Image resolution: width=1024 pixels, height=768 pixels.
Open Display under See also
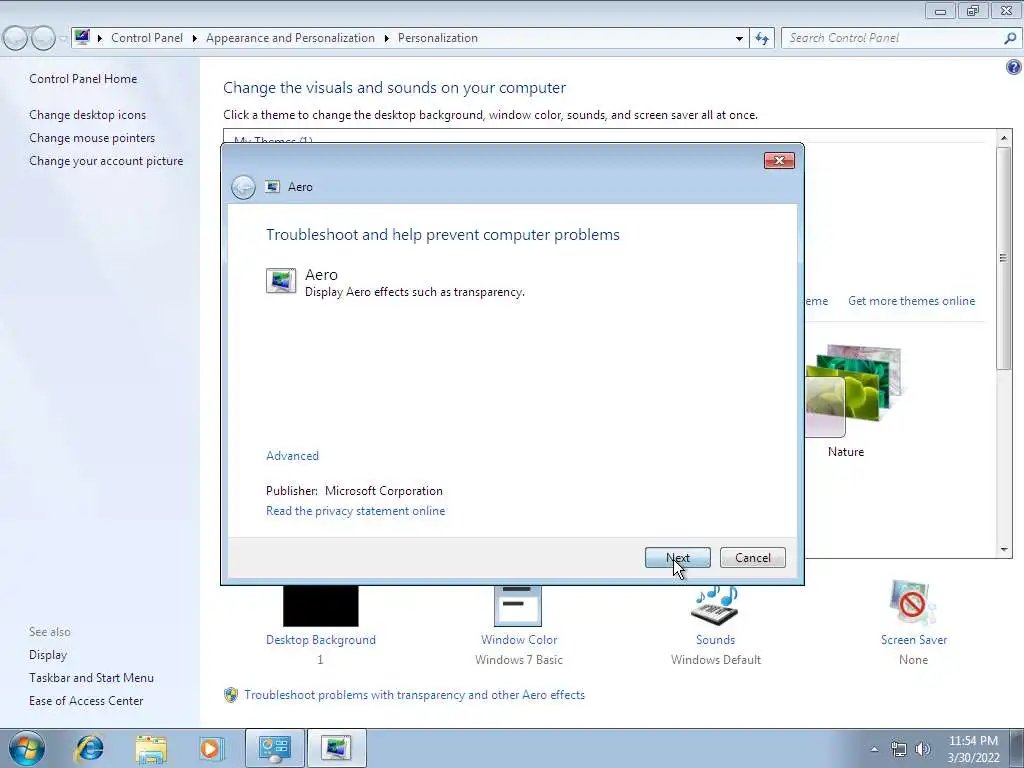coord(48,654)
